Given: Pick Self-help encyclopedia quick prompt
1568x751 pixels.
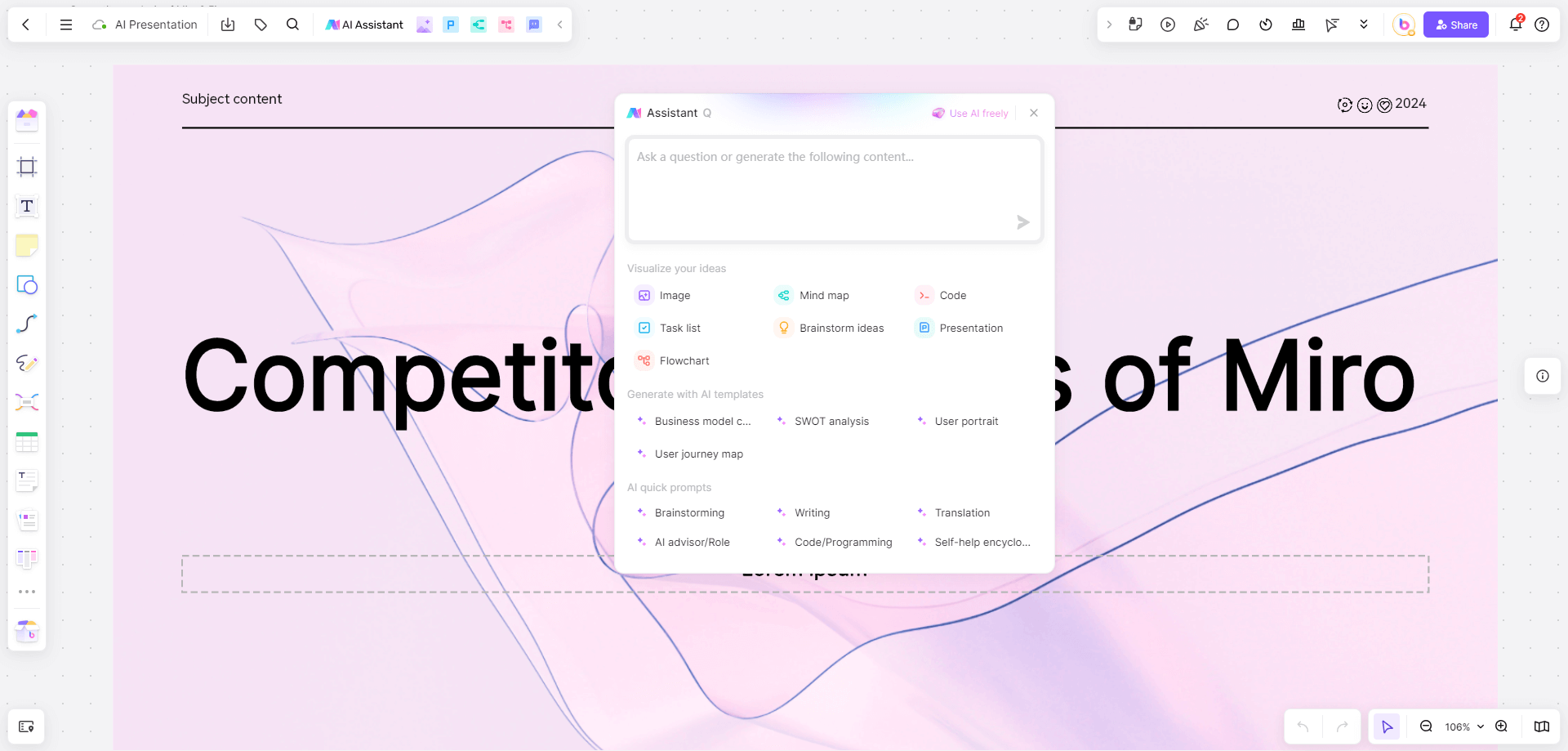Looking at the screenshot, I should [x=973, y=542].
